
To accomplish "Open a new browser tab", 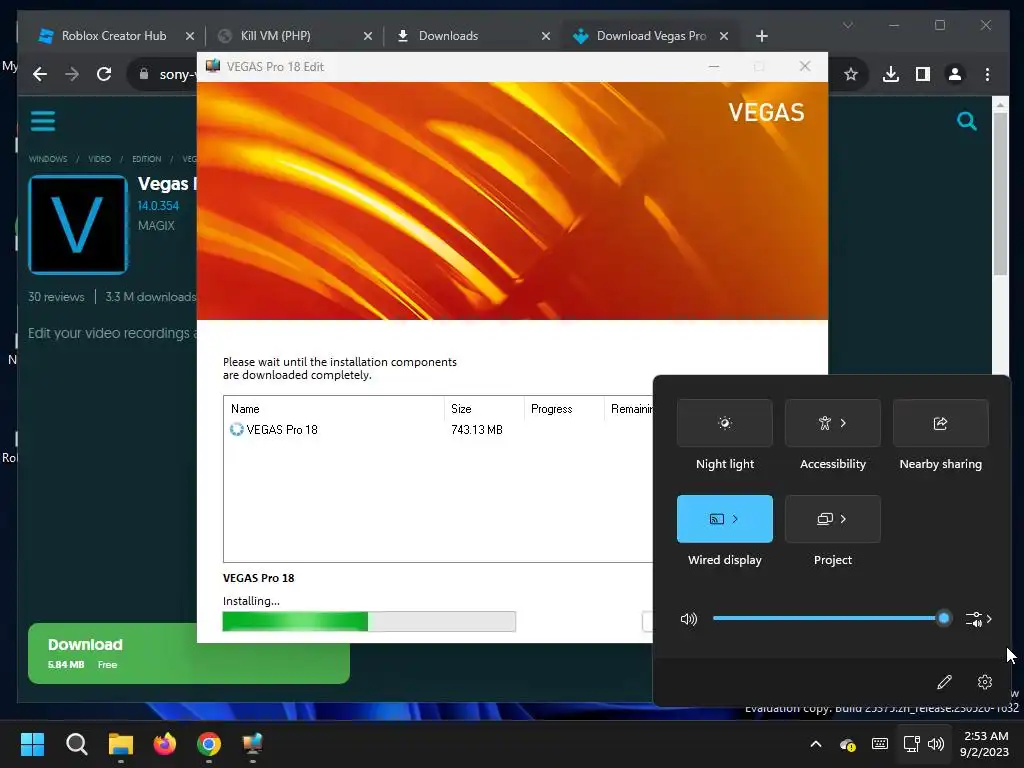I will (761, 36).
